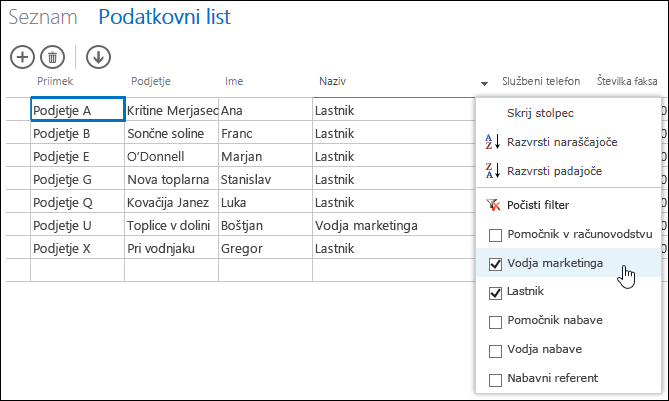The width and height of the screenshot is (669, 401).
Task: Select the Gregor name cell
Action: point(265,247)
